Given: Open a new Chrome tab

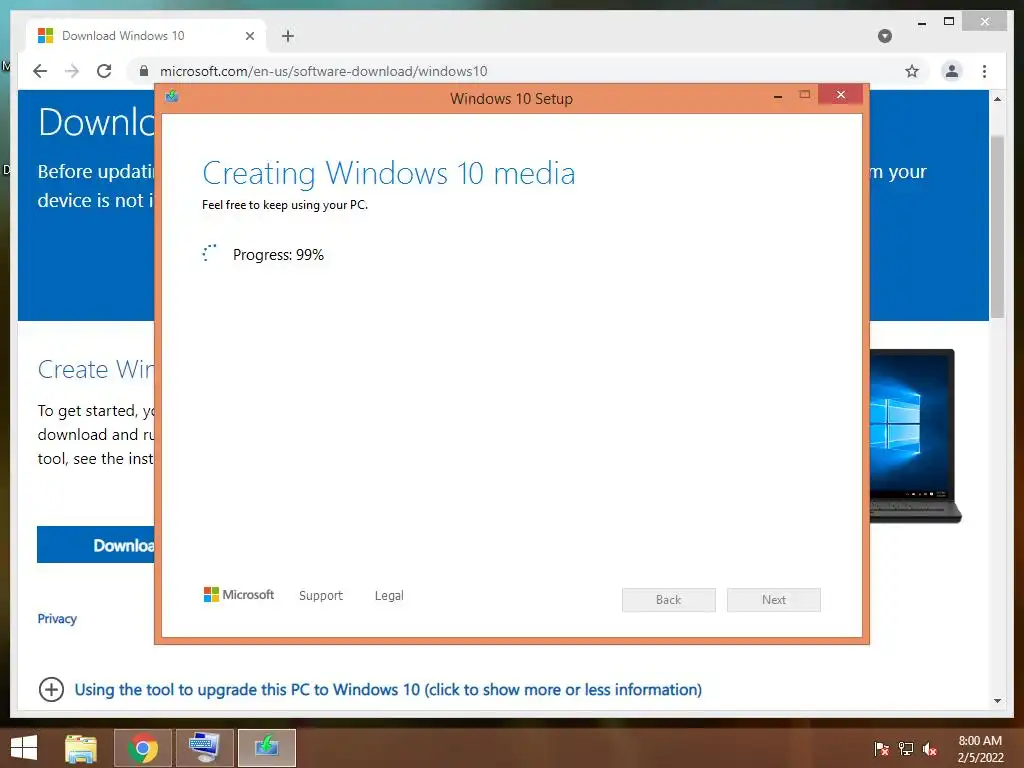Looking at the screenshot, I should [288, 36].
